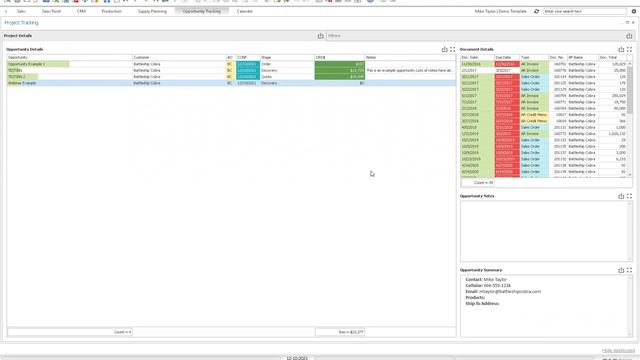
Task: Maximize the Opportunity Summary panel
Action: pos(629,270)
